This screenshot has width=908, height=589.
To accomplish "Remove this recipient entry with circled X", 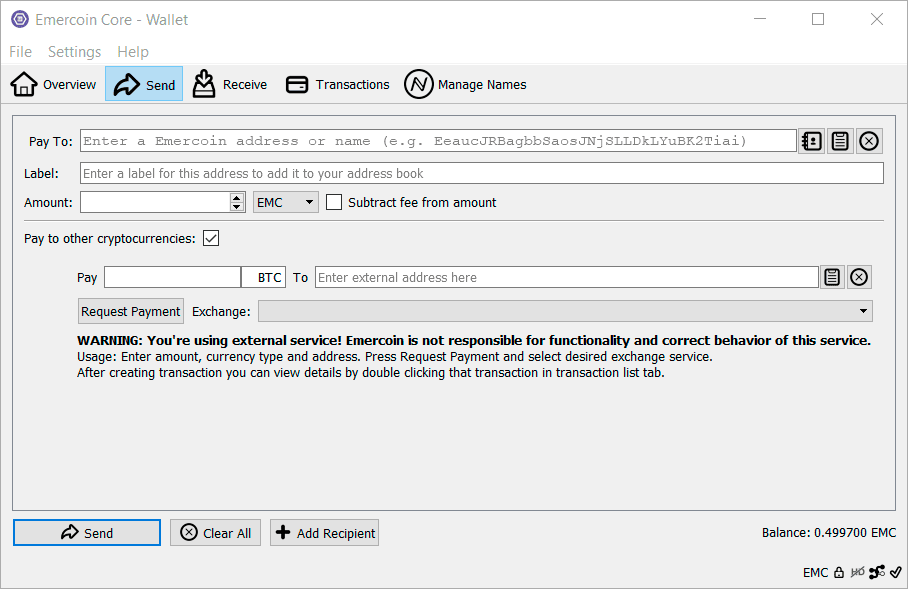I will (x=869, y=141).
